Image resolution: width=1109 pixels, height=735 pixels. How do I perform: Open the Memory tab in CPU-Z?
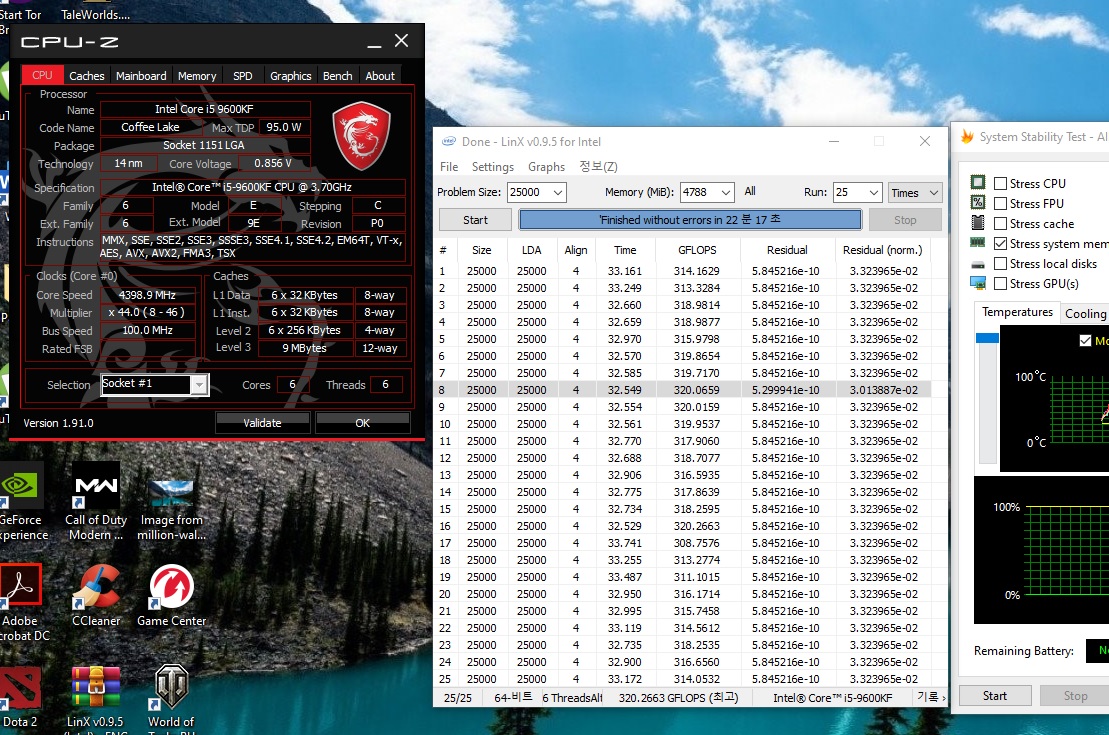point(197,76)
